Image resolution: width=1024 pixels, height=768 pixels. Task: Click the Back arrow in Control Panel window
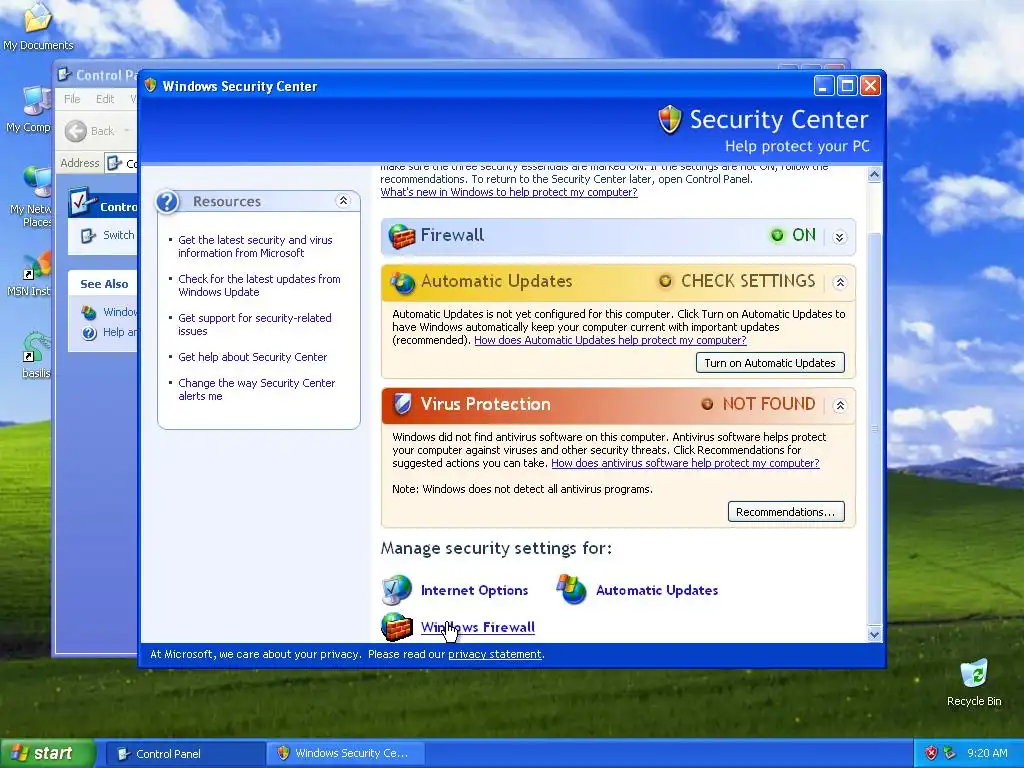[76, 131]
